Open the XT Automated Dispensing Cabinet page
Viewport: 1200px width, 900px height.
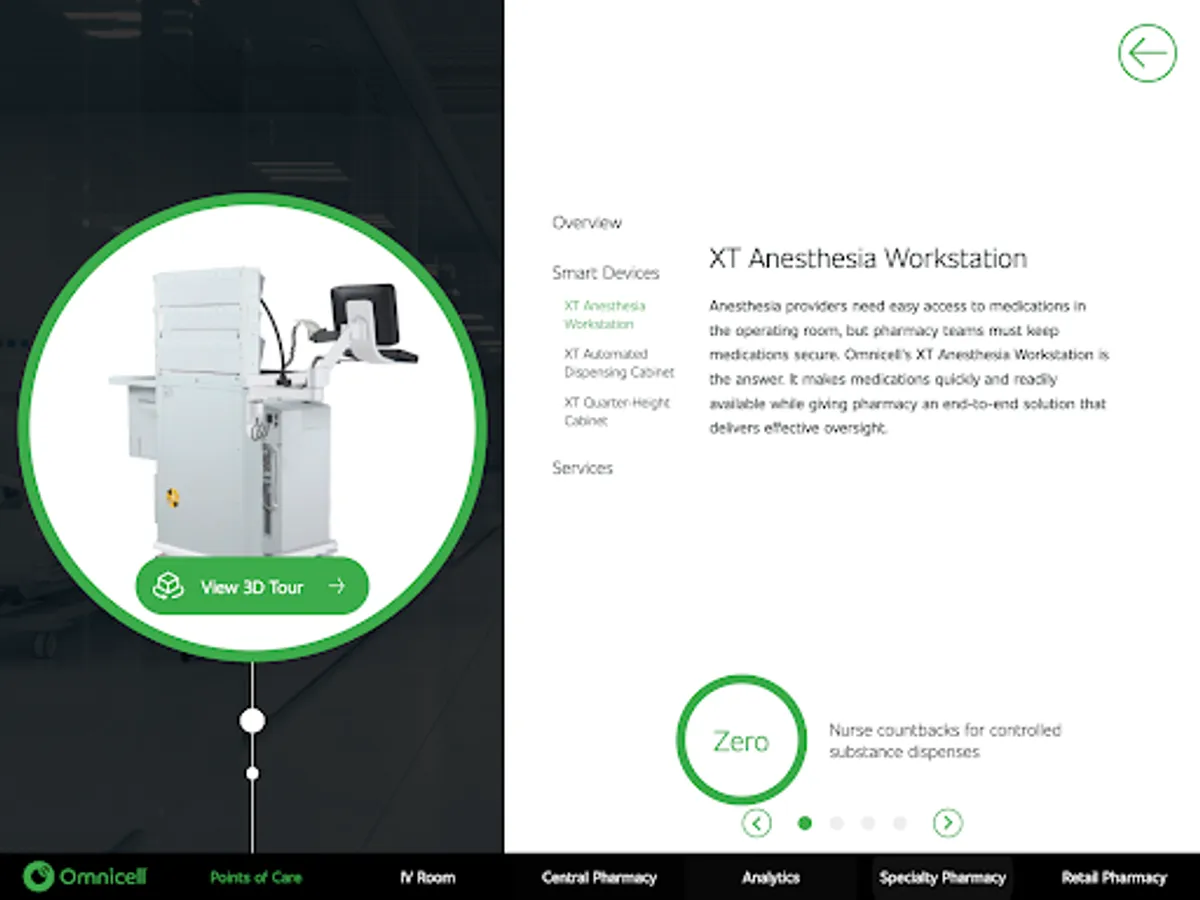(620, 362)
